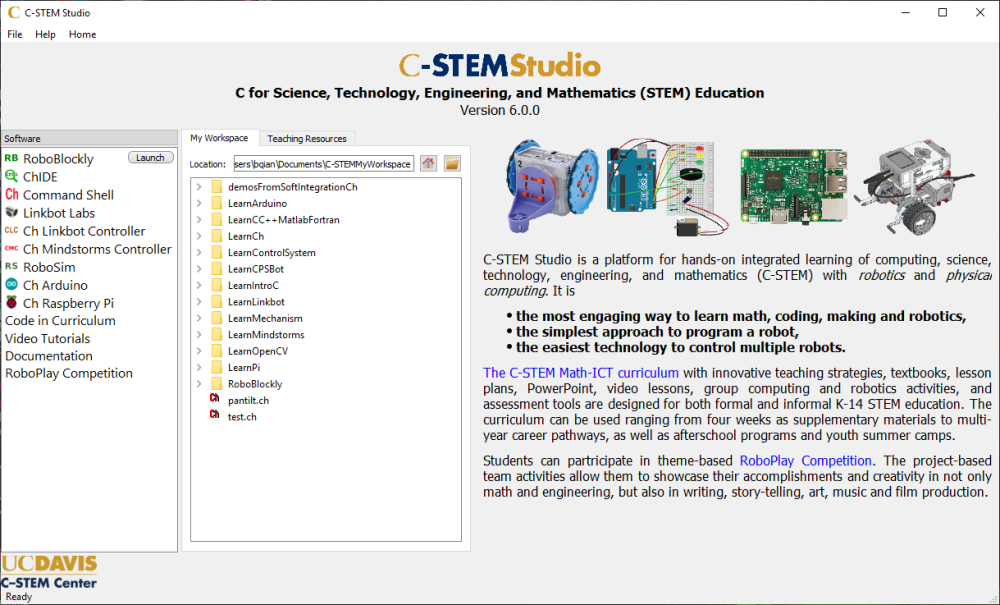Screen dimensions: 1000x605
Task: Click the Linkbot robot image
Action: (552, 186)
